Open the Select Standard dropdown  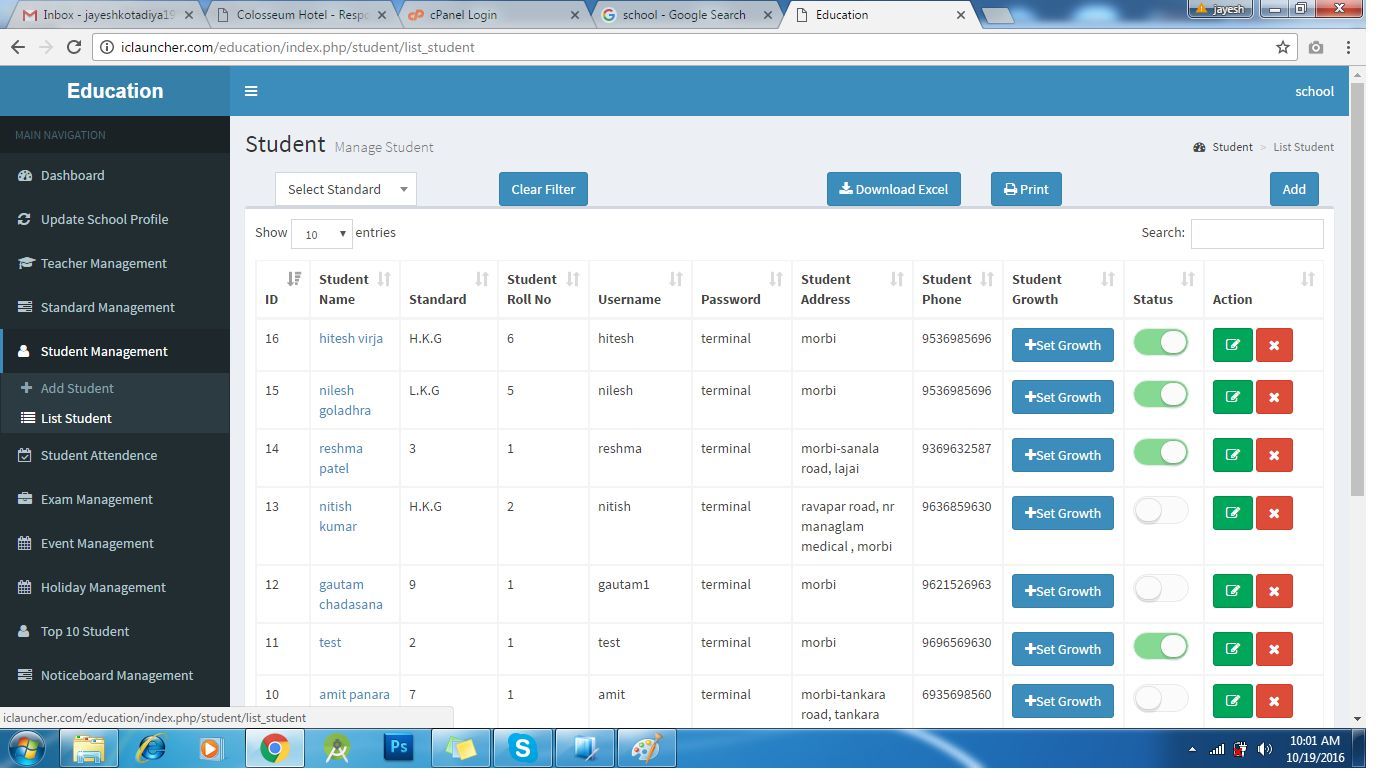click(x=346, y=189)
